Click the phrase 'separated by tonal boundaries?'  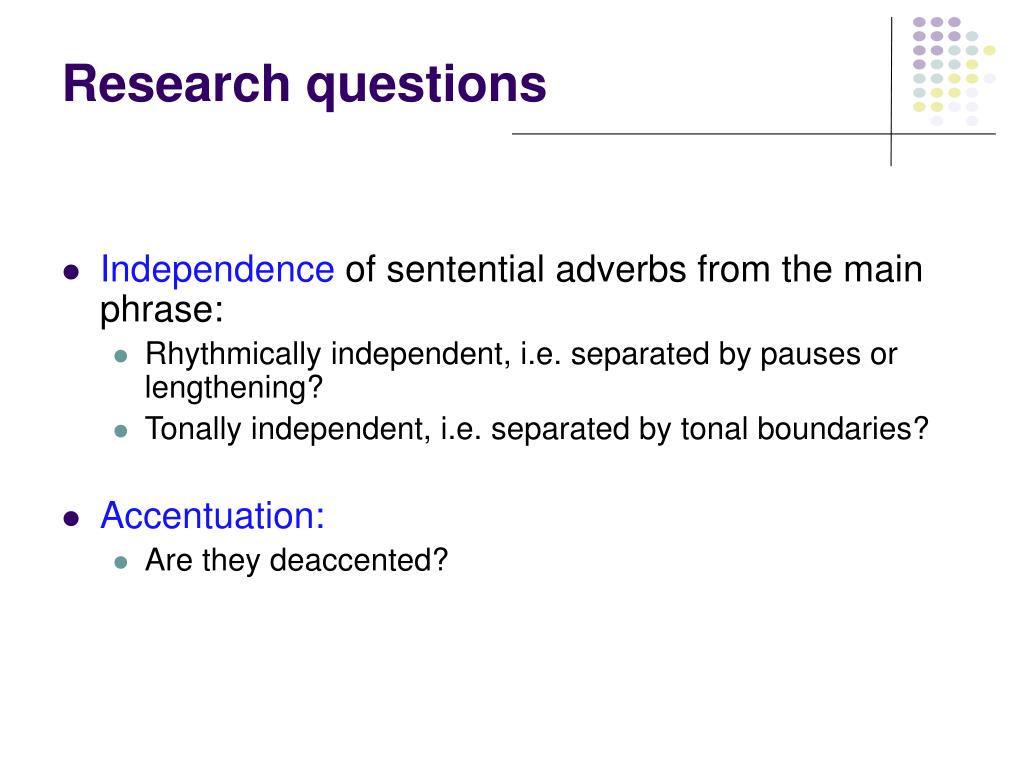pyautogui.click(x=709, y=430)
